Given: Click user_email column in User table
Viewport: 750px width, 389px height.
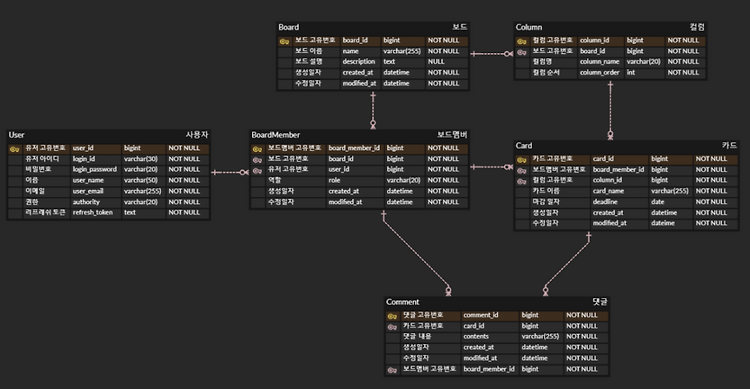Looking at the screenshot, I should tap(88, 191).
